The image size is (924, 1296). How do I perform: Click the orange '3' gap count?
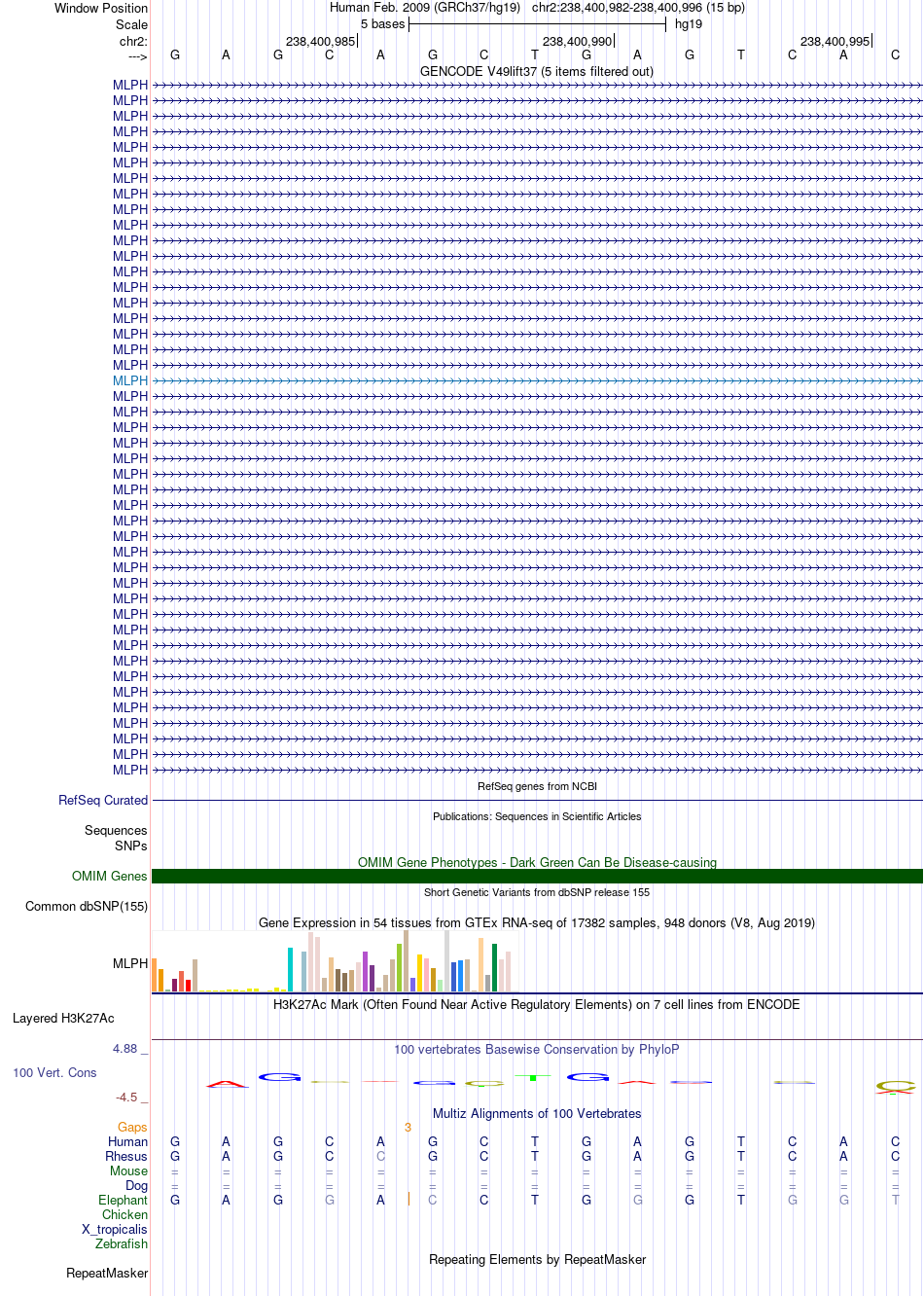point(408,1128)
